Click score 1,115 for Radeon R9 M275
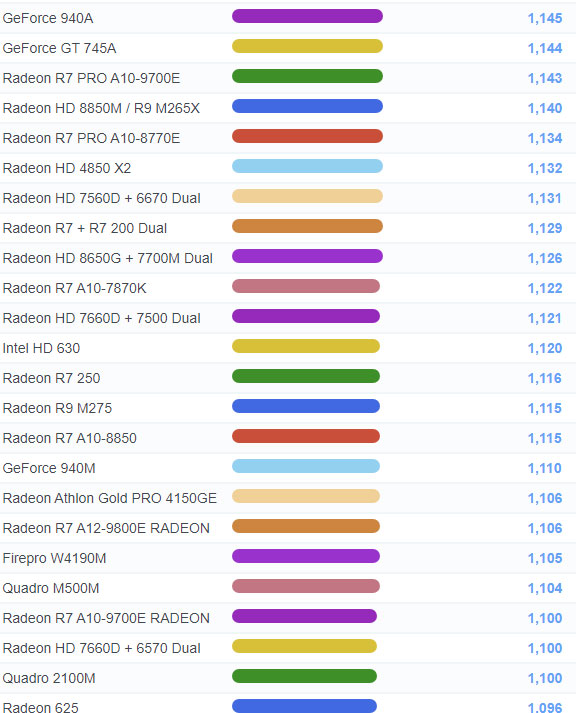This screenshot has width=576, height=713. pos(544,408)
